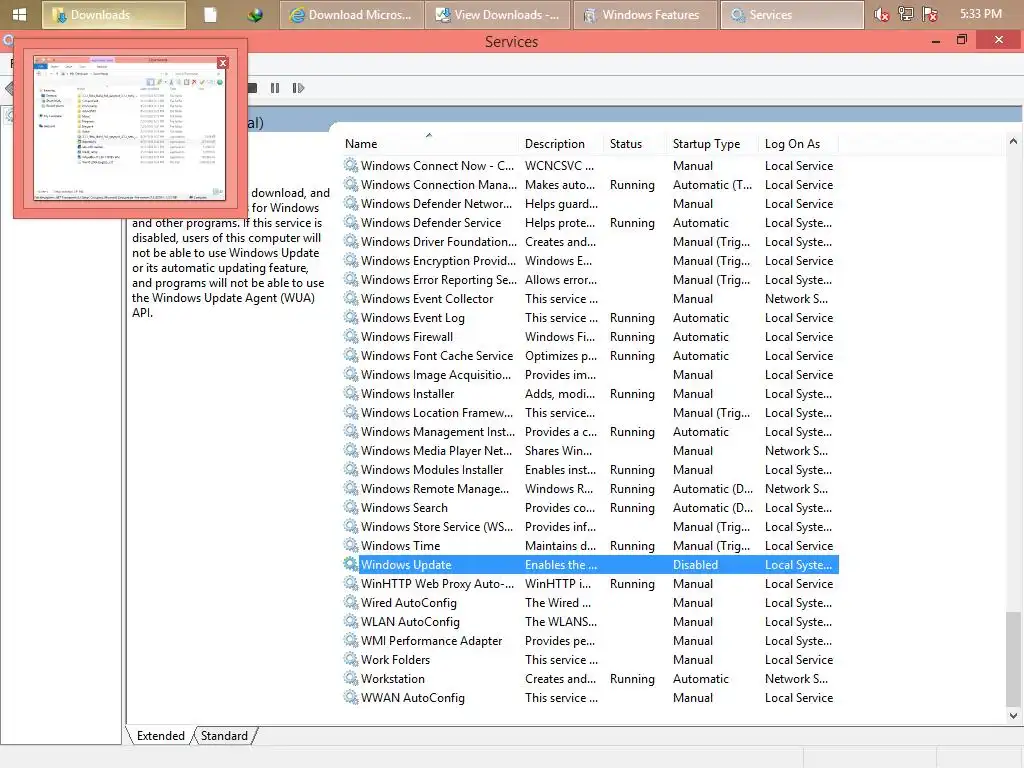
Task: Click gear icon beside Windows Firewall
Action: pyautogui.click(x=351, y=336)
